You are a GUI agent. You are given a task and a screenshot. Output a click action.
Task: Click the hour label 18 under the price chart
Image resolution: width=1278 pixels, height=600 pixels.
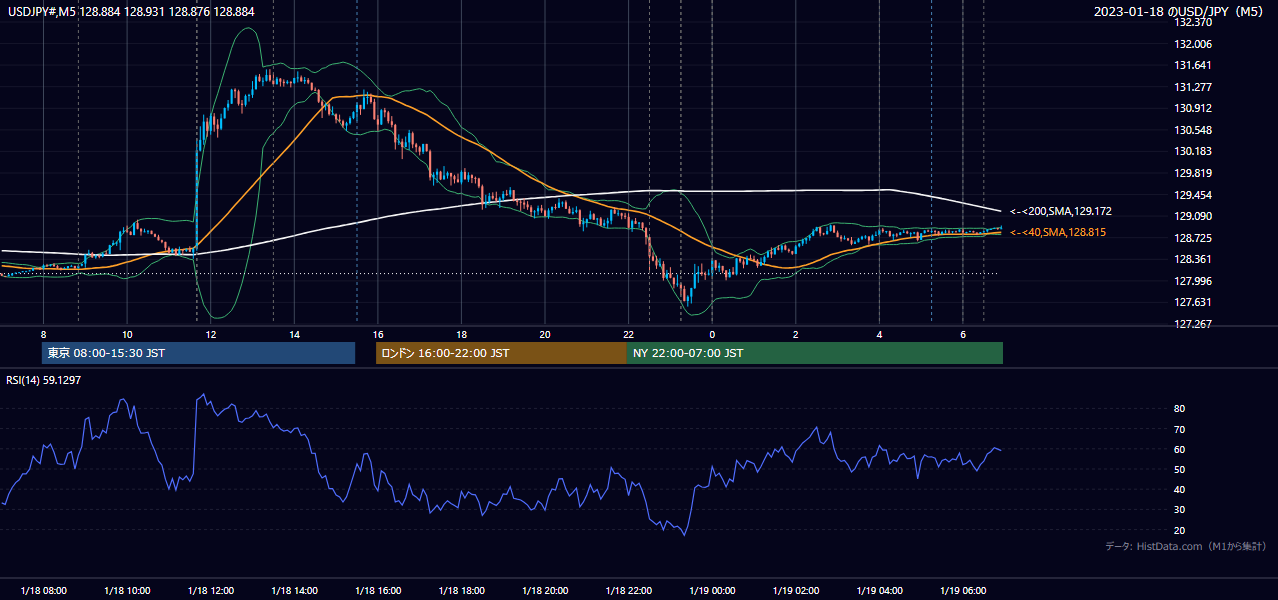tap(461, 334)
